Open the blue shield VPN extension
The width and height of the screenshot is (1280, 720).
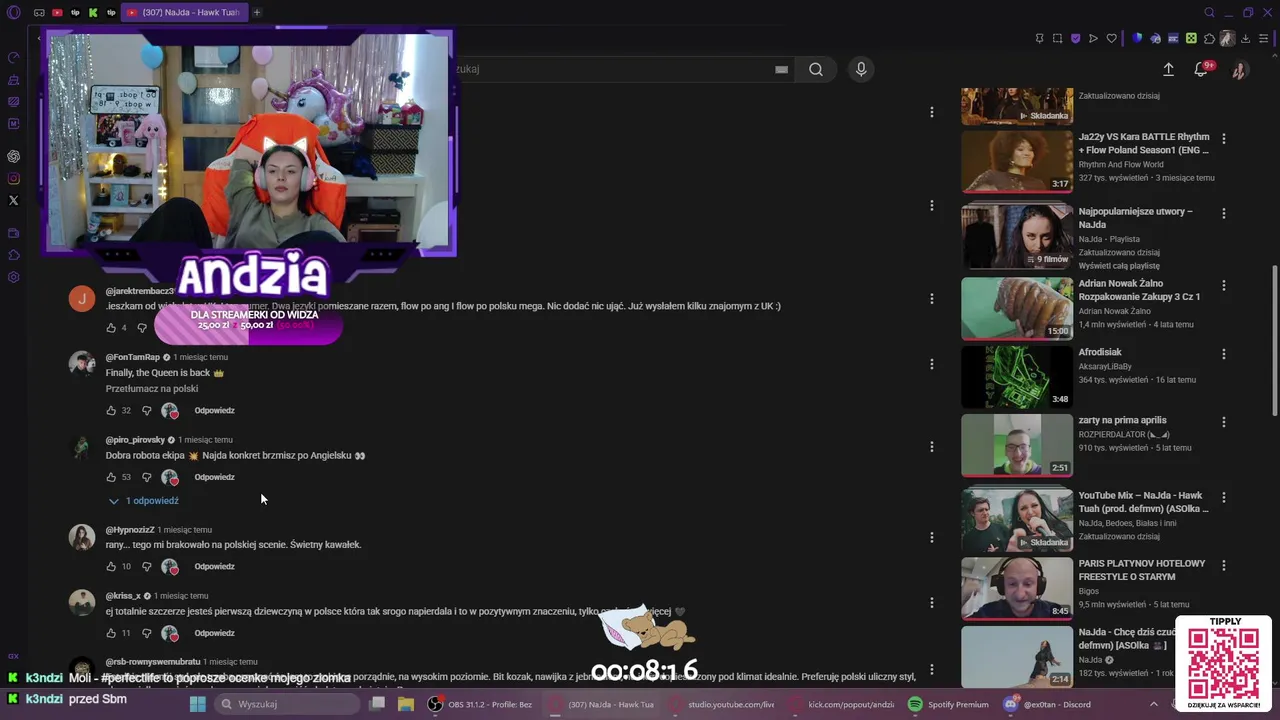1137,39
